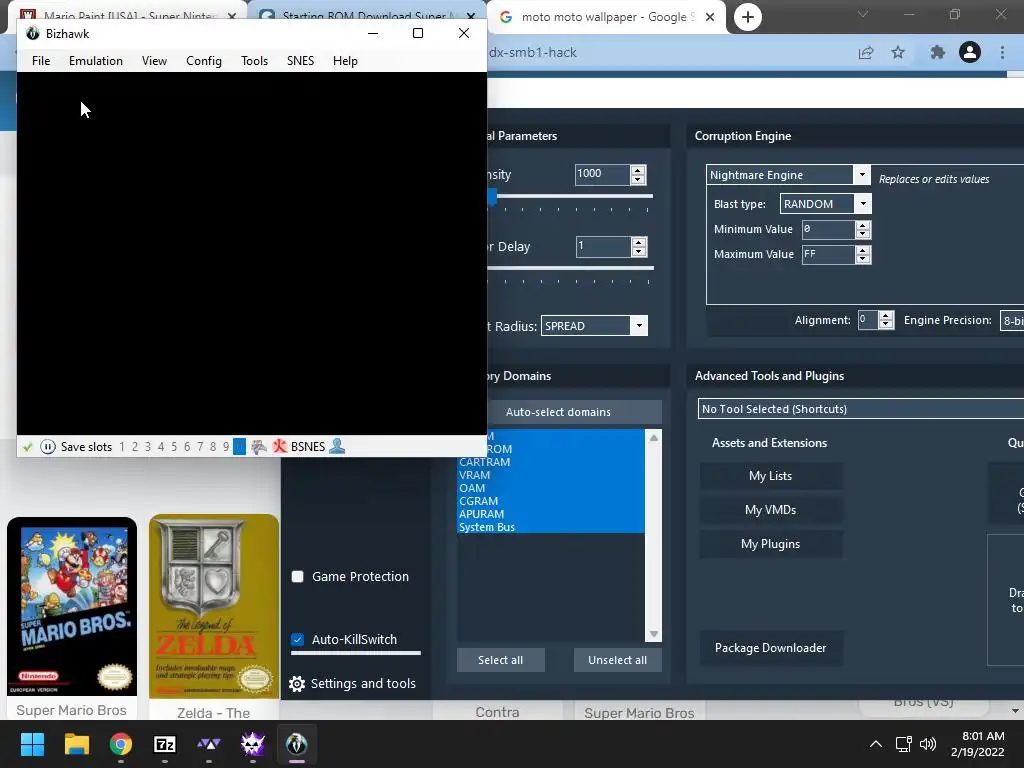
Task: Enable the Game Protection checkbox
Action: [297, 576]
